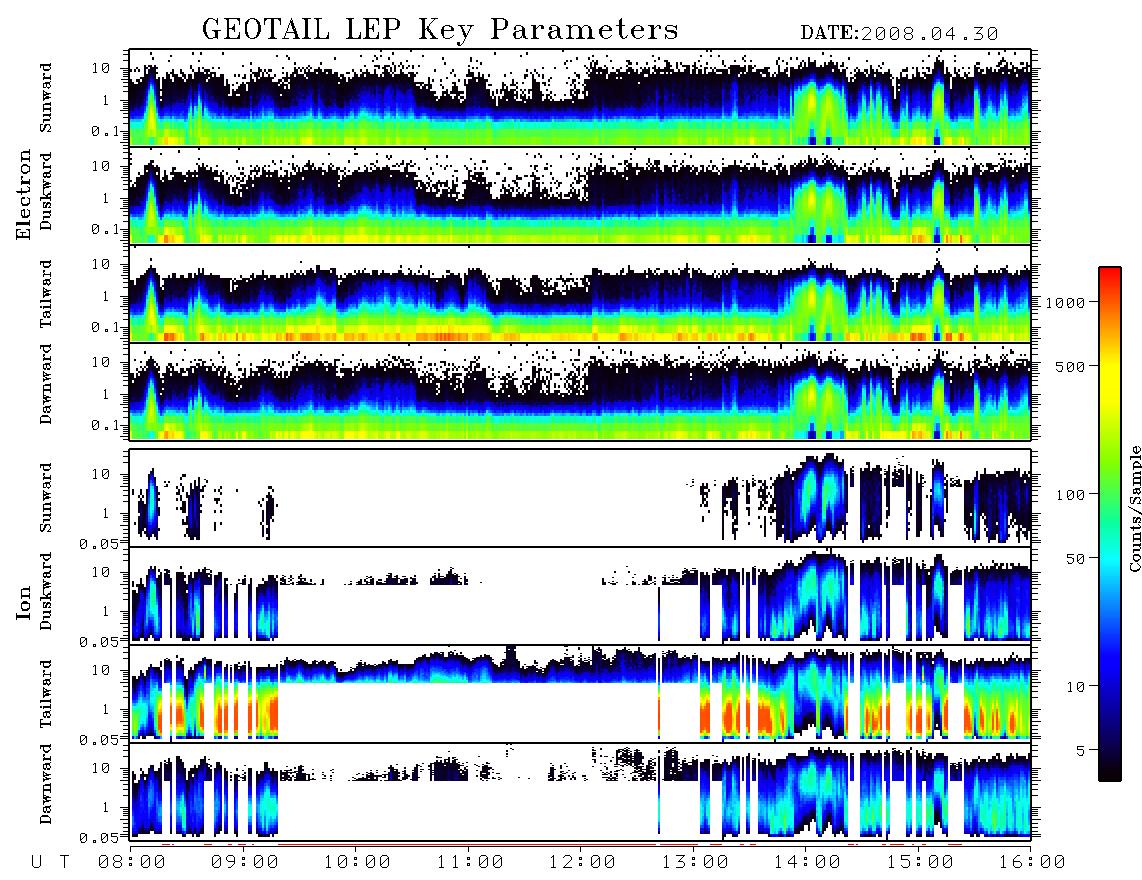Click the Electron Sunward spectrogram panel
Screen dimensions: 1142x880
pos(580,98)
